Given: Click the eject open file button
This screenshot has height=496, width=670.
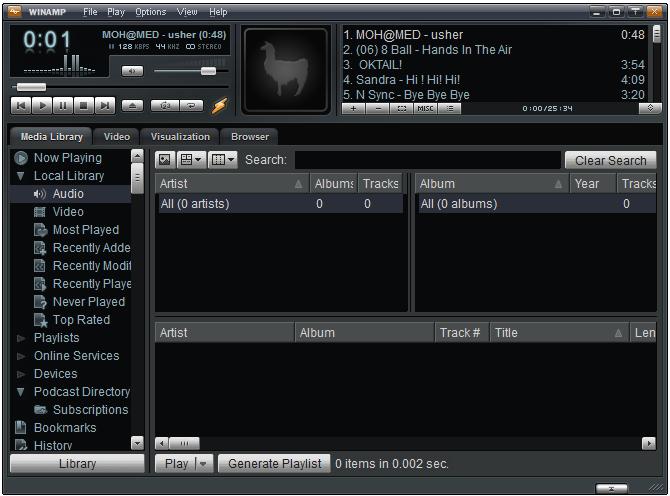Looking at the screenshot, I should (x=132, y=105).
